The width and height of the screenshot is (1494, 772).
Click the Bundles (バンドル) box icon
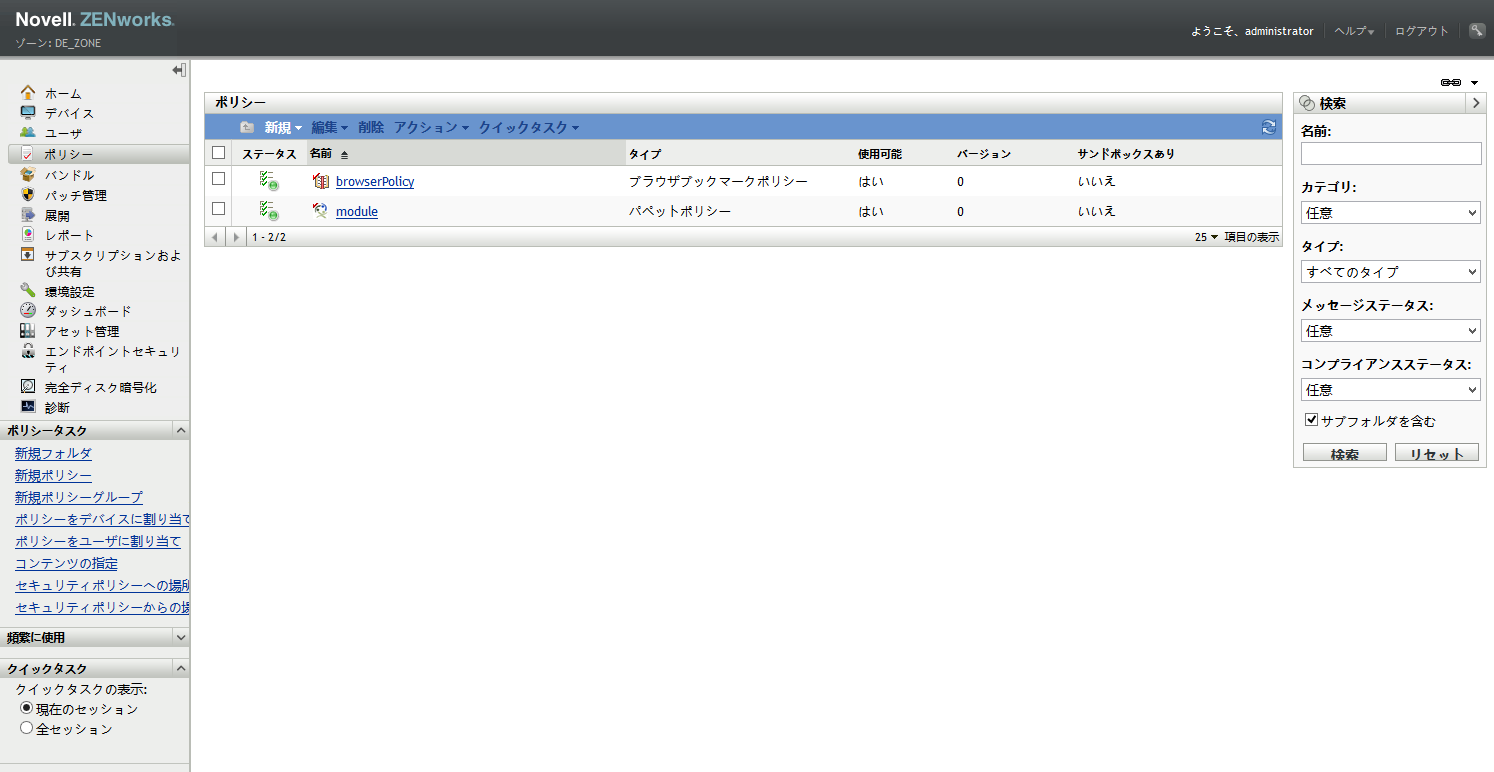pyautogui.click(x=28, y=175)
